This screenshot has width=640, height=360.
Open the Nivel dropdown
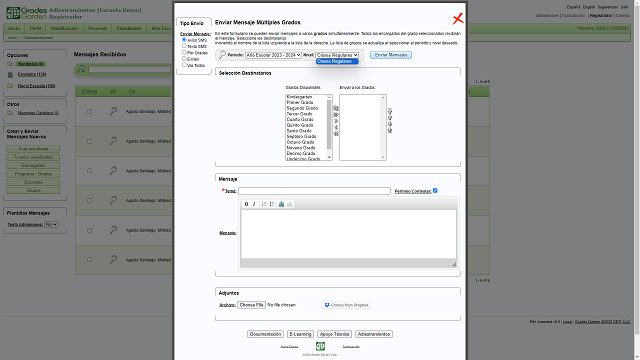point(337,55)
